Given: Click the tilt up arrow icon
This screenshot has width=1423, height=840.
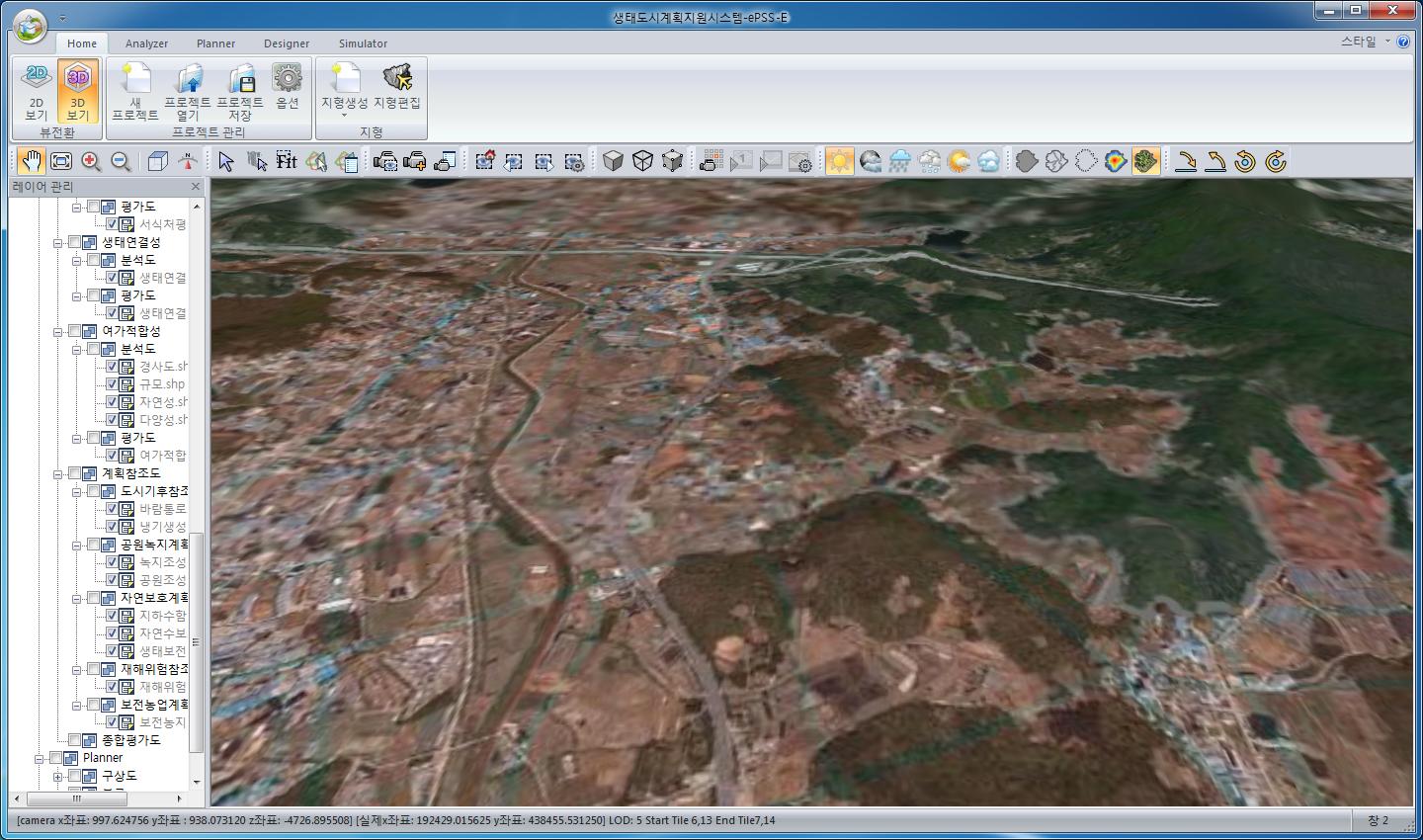Looking at the screenshot, I should pos(1215,161).
